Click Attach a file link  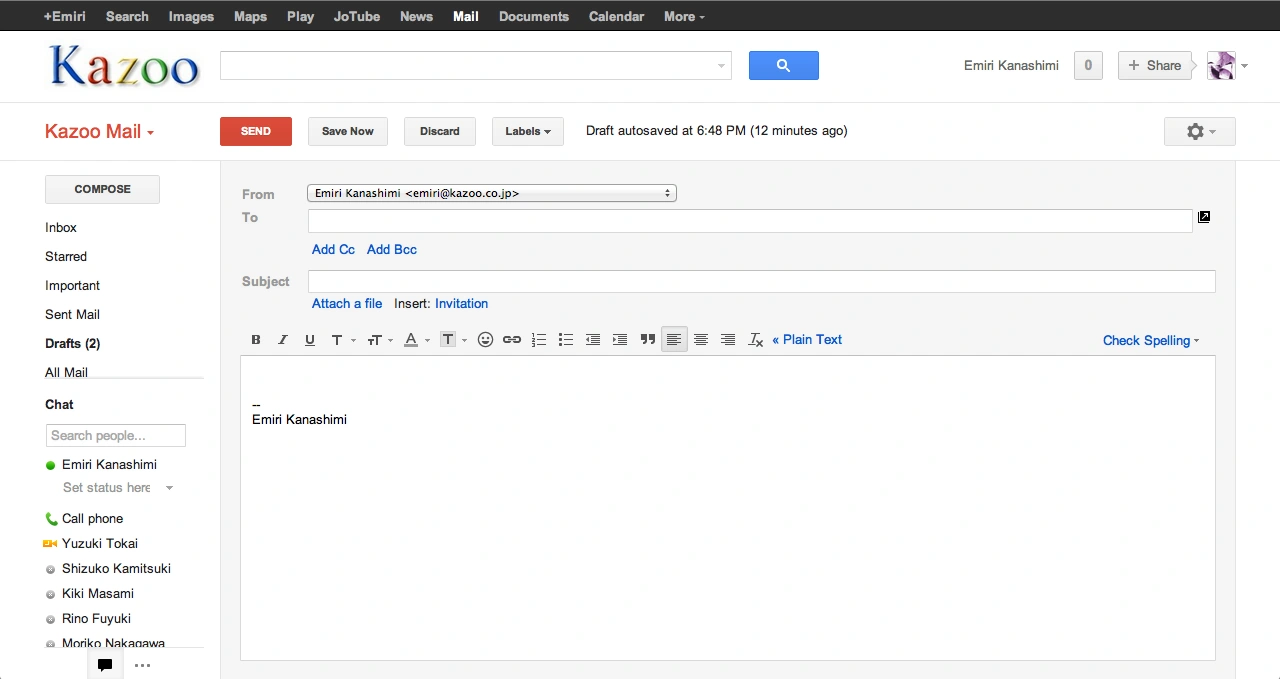(x=347, y=304)
